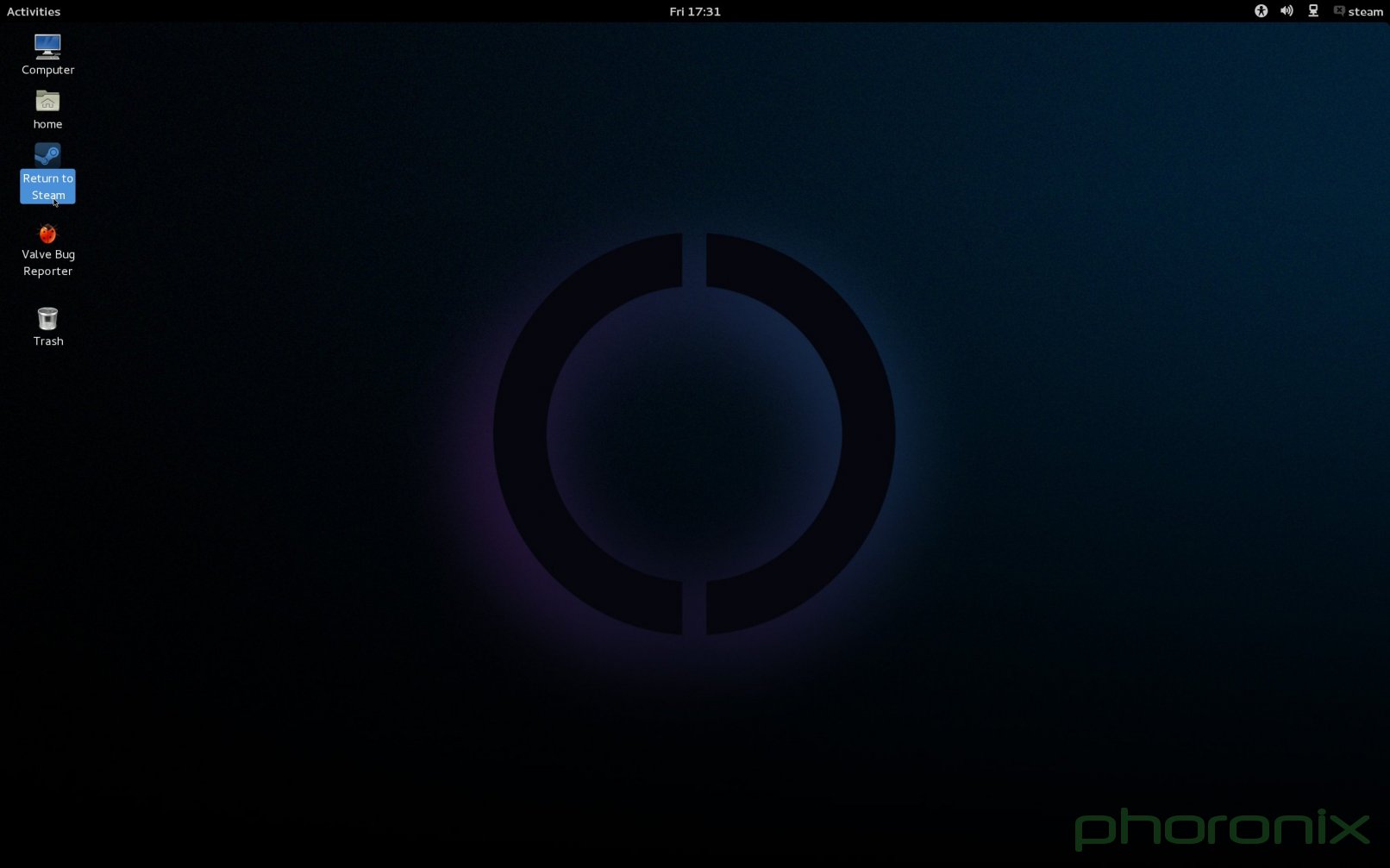Select the Trash can icon
This screenshot has height=868, width=1390.
[x=47, y=318]
